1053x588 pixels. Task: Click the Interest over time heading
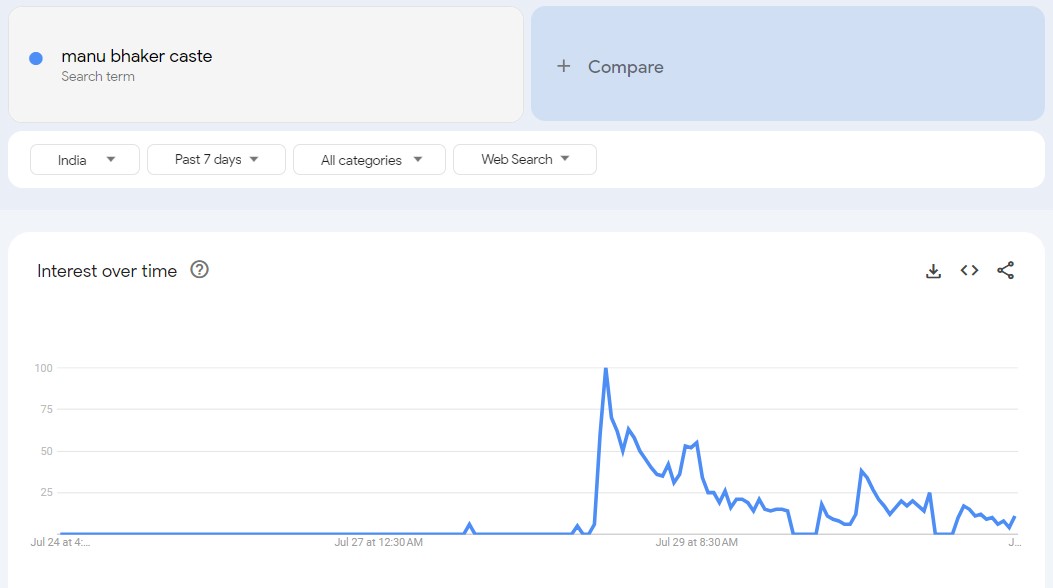pyautogui.click(x=107, y=271)
